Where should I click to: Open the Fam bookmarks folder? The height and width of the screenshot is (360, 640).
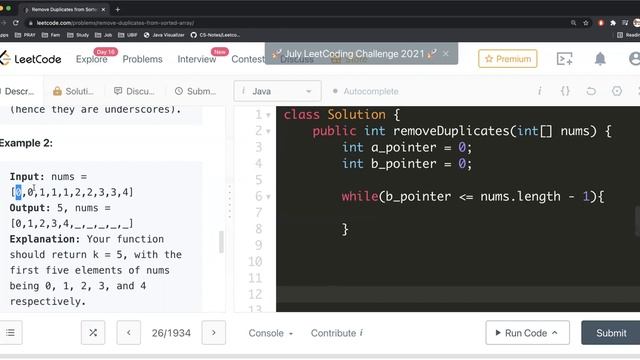pyautogui.click(x=51, y=35)
